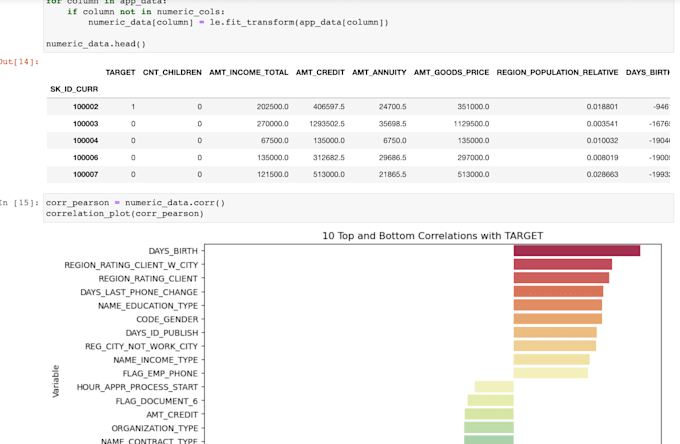Click the SK_ID_CURR index header
This screenshot has height=444, width=680.
tap(74, 90)
